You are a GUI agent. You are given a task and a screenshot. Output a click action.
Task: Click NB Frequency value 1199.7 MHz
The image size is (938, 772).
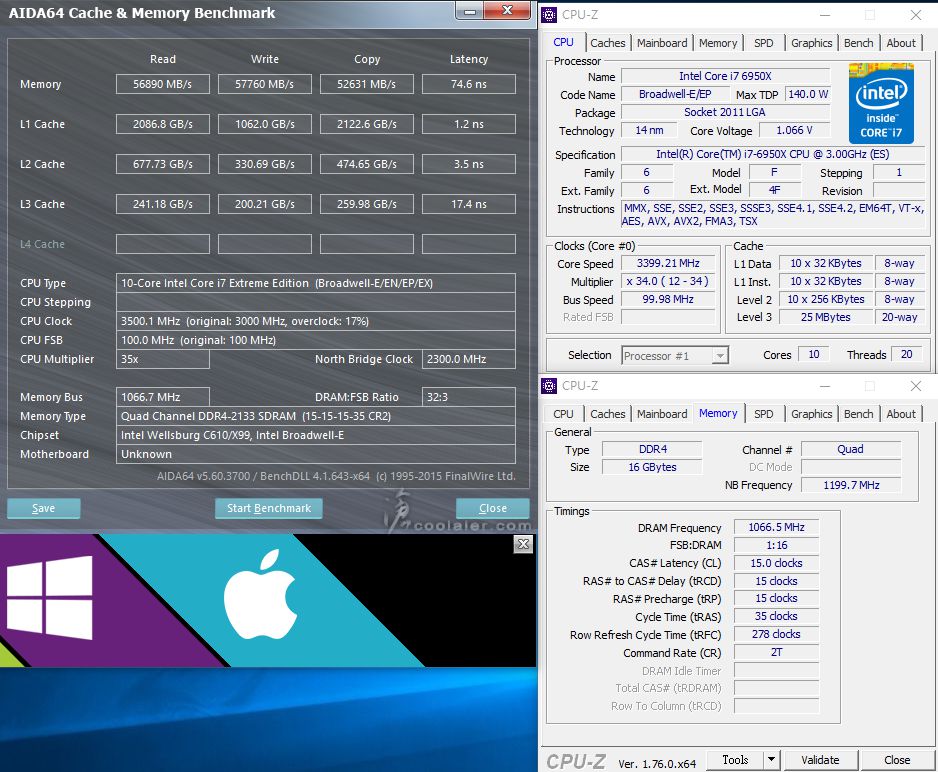[851, 485]
